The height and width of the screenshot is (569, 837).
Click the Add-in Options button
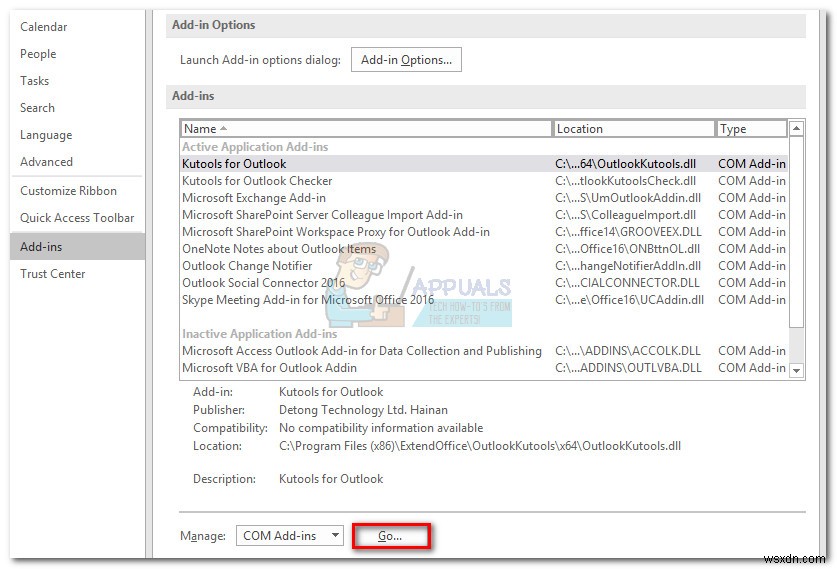tap(406, 60)
